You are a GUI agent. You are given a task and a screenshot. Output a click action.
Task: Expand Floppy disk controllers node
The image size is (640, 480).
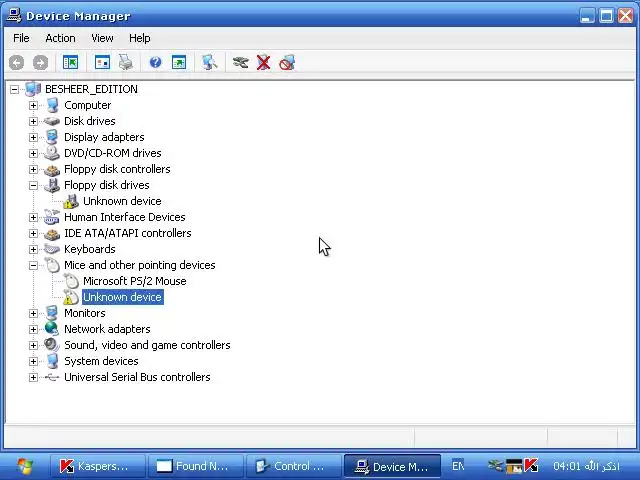pos(33,169)
